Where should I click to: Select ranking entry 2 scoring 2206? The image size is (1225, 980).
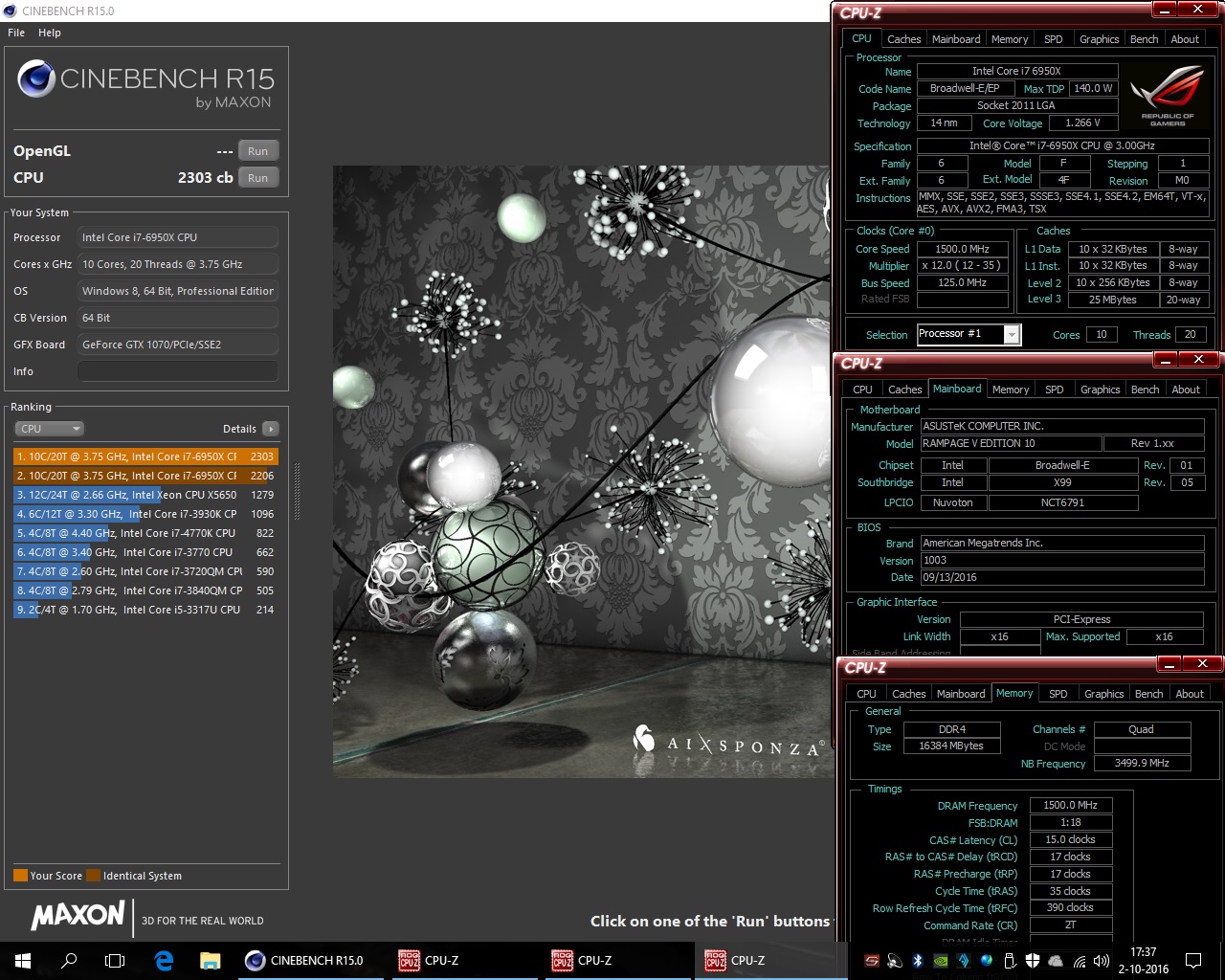[x=145, y=476]
